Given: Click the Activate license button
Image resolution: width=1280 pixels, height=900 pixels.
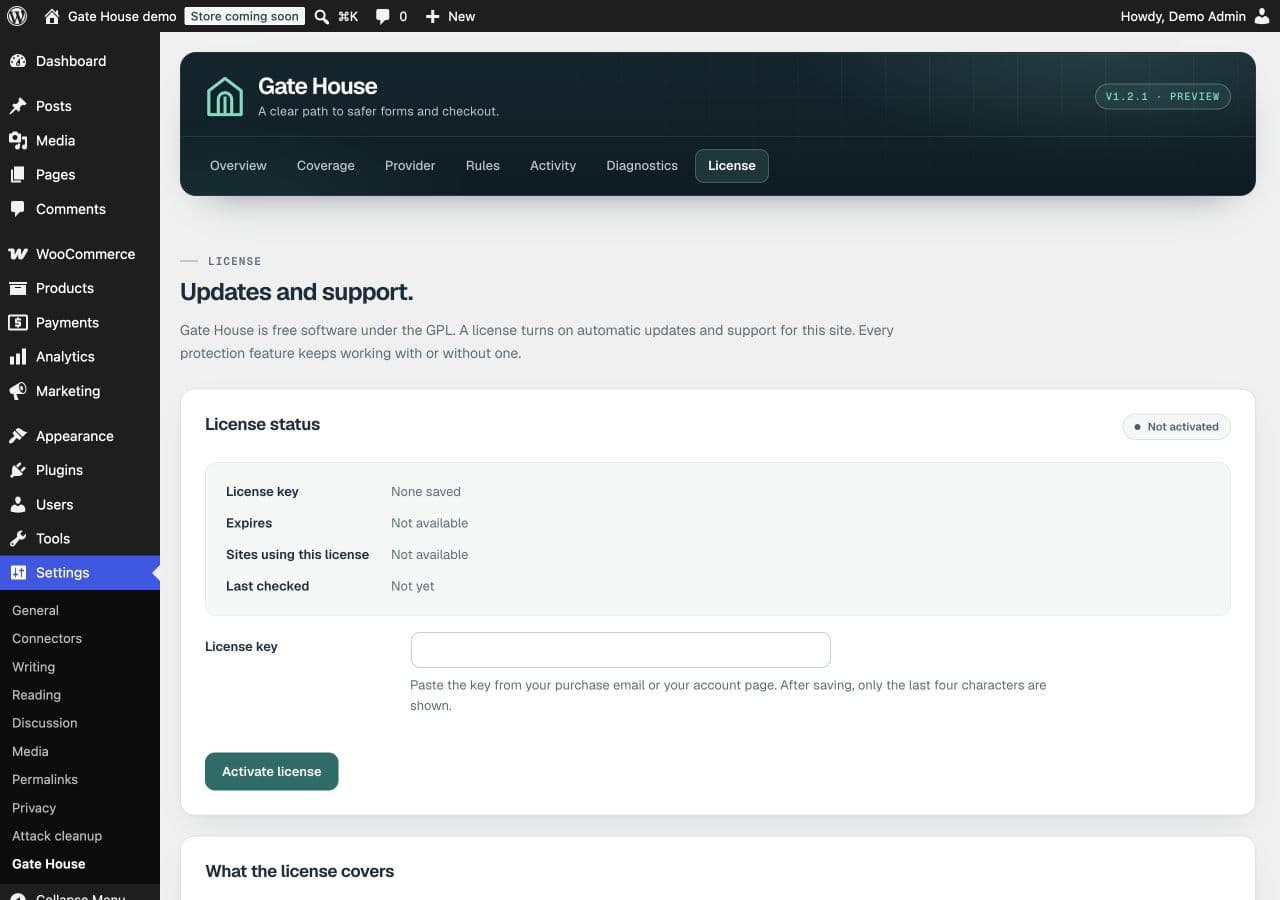Looking at the screenshot, I should tap(272, 771).
